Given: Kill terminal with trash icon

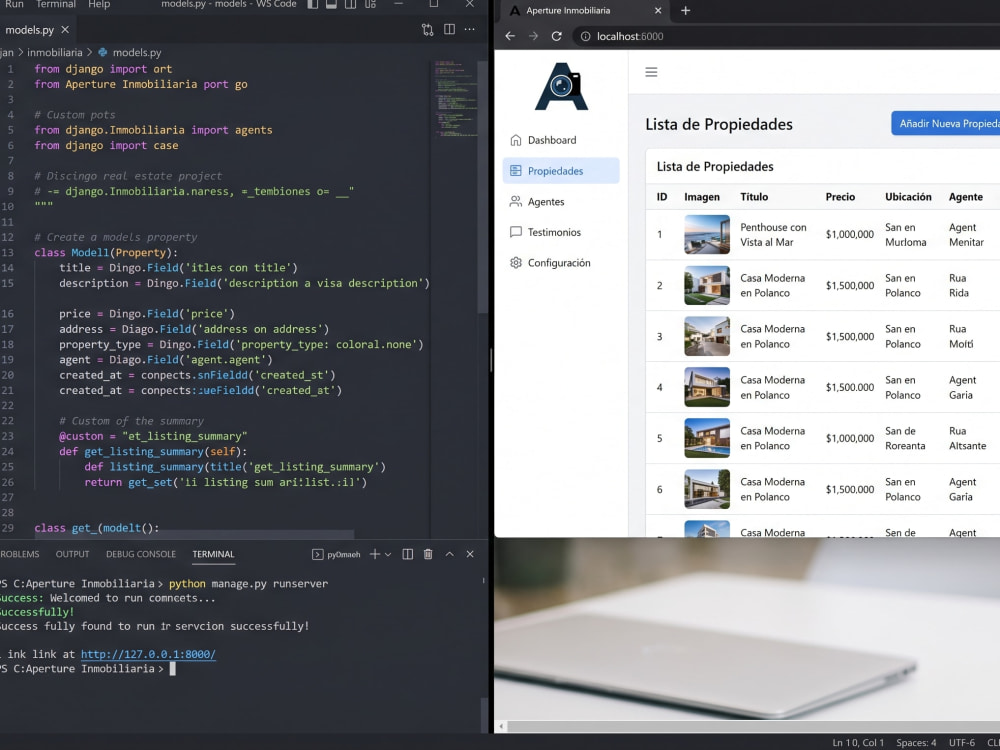Looking at the screenshot, I should point(428,554).
